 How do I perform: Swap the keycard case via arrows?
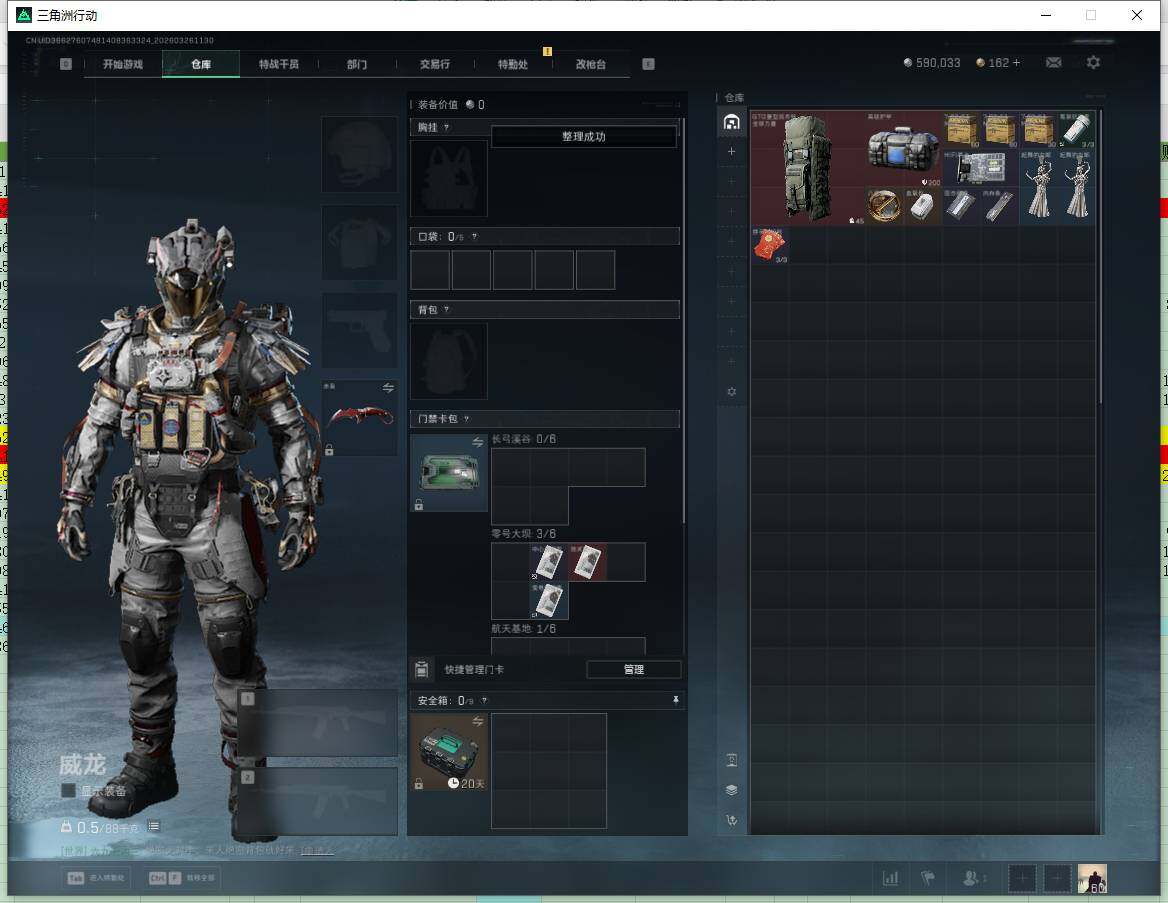(477, 443)
